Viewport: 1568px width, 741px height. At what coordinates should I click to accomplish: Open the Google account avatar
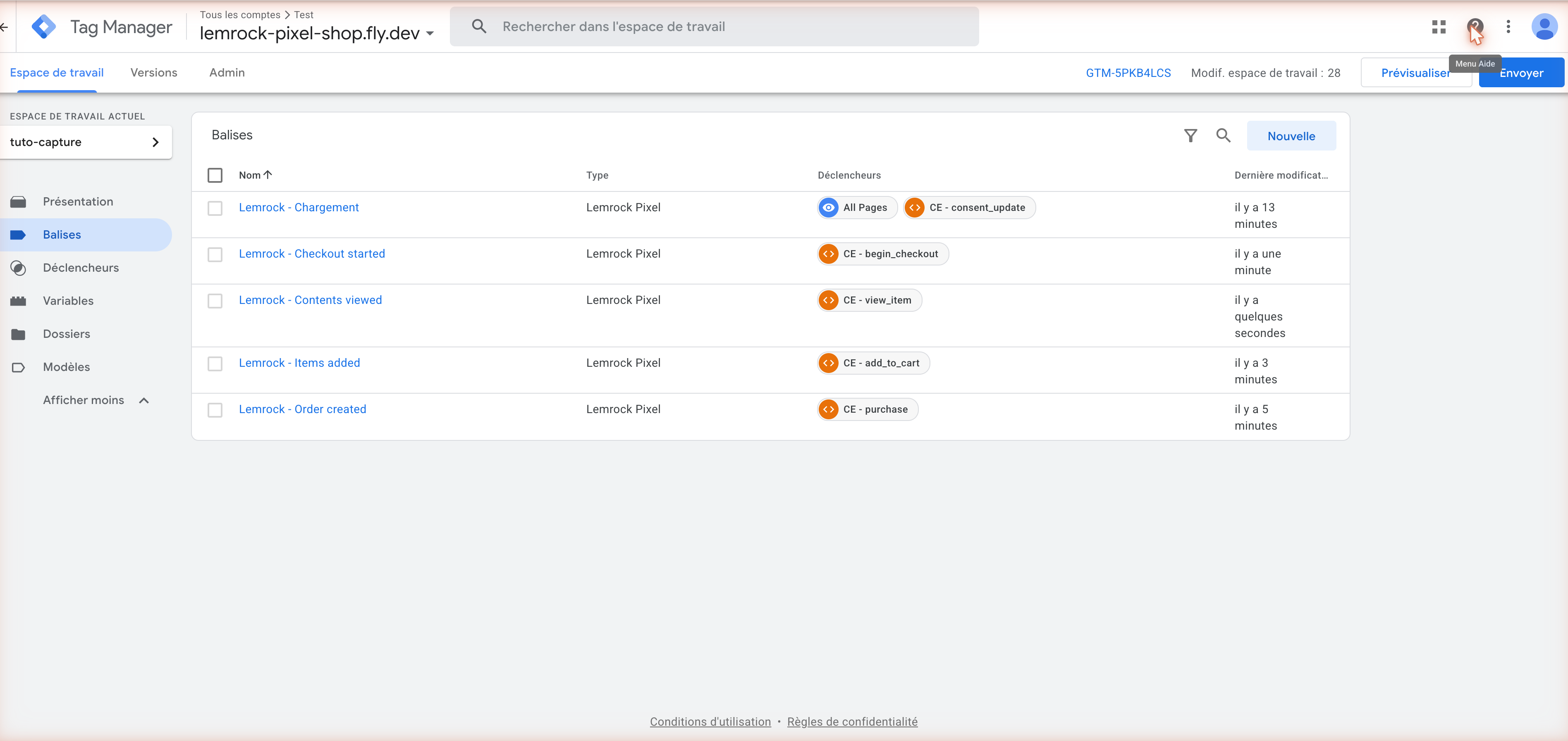tap(1544, 27)
